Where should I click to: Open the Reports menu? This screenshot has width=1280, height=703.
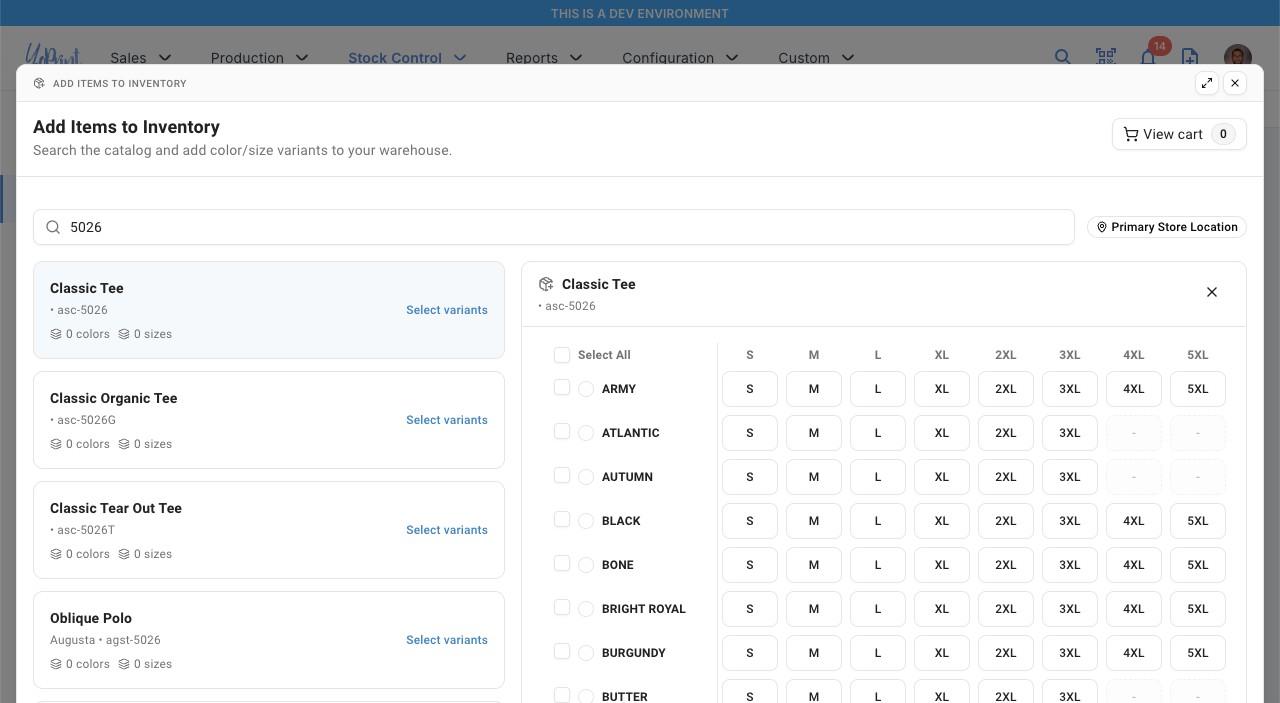click(x=544, y=58)
